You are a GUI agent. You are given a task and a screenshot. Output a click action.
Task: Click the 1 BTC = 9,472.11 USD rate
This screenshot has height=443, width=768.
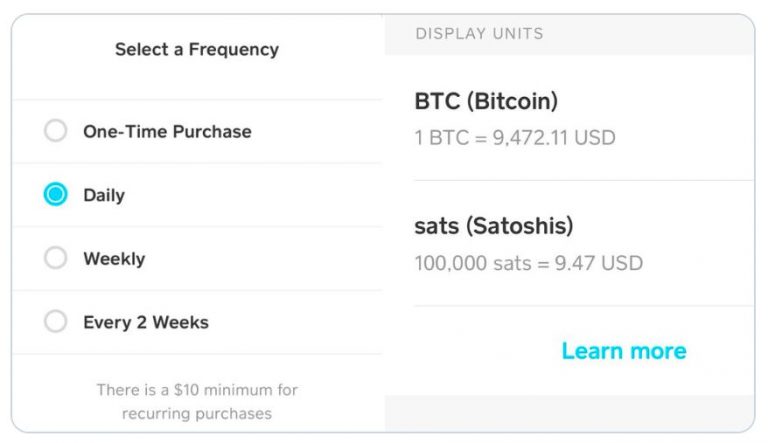(515, 137)
